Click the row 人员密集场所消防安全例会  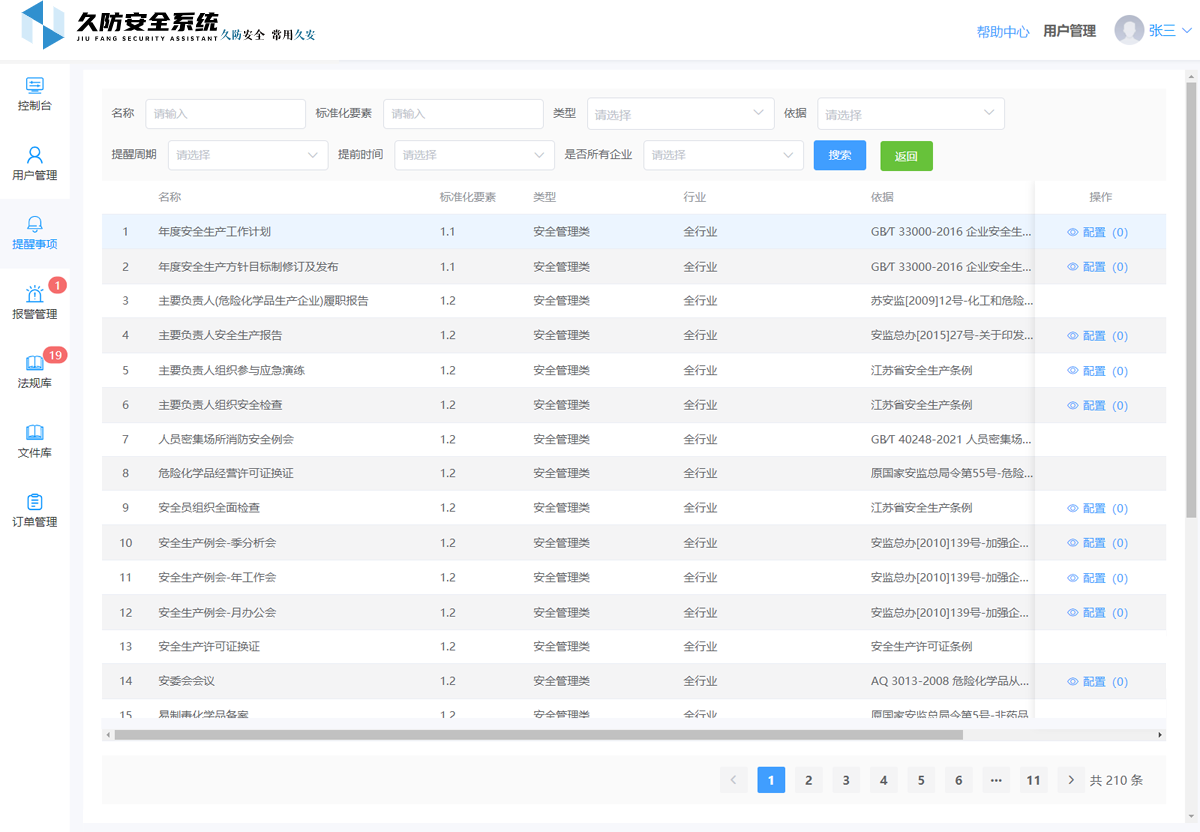pos(634,440)
